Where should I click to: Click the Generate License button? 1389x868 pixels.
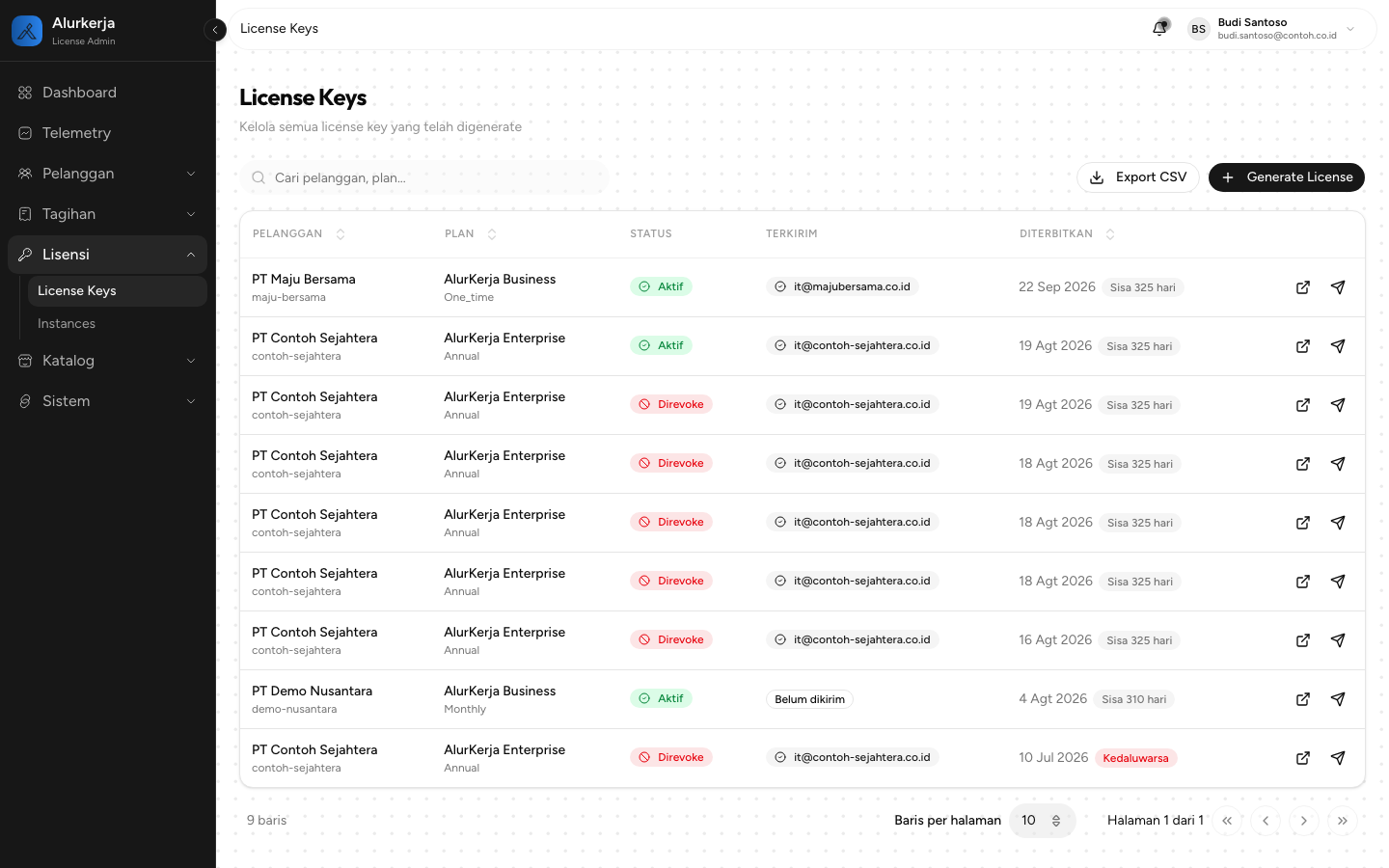1287,177
